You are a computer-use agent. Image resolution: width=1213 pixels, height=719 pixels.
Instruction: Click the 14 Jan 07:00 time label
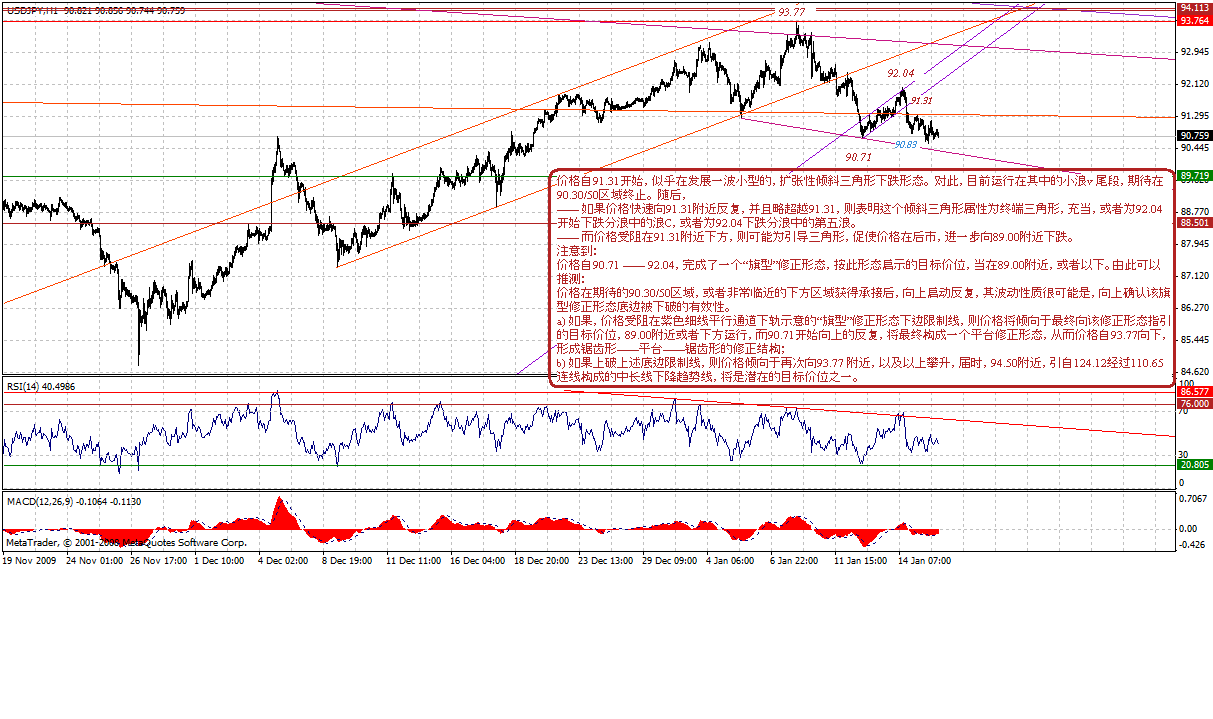[925, 562]
